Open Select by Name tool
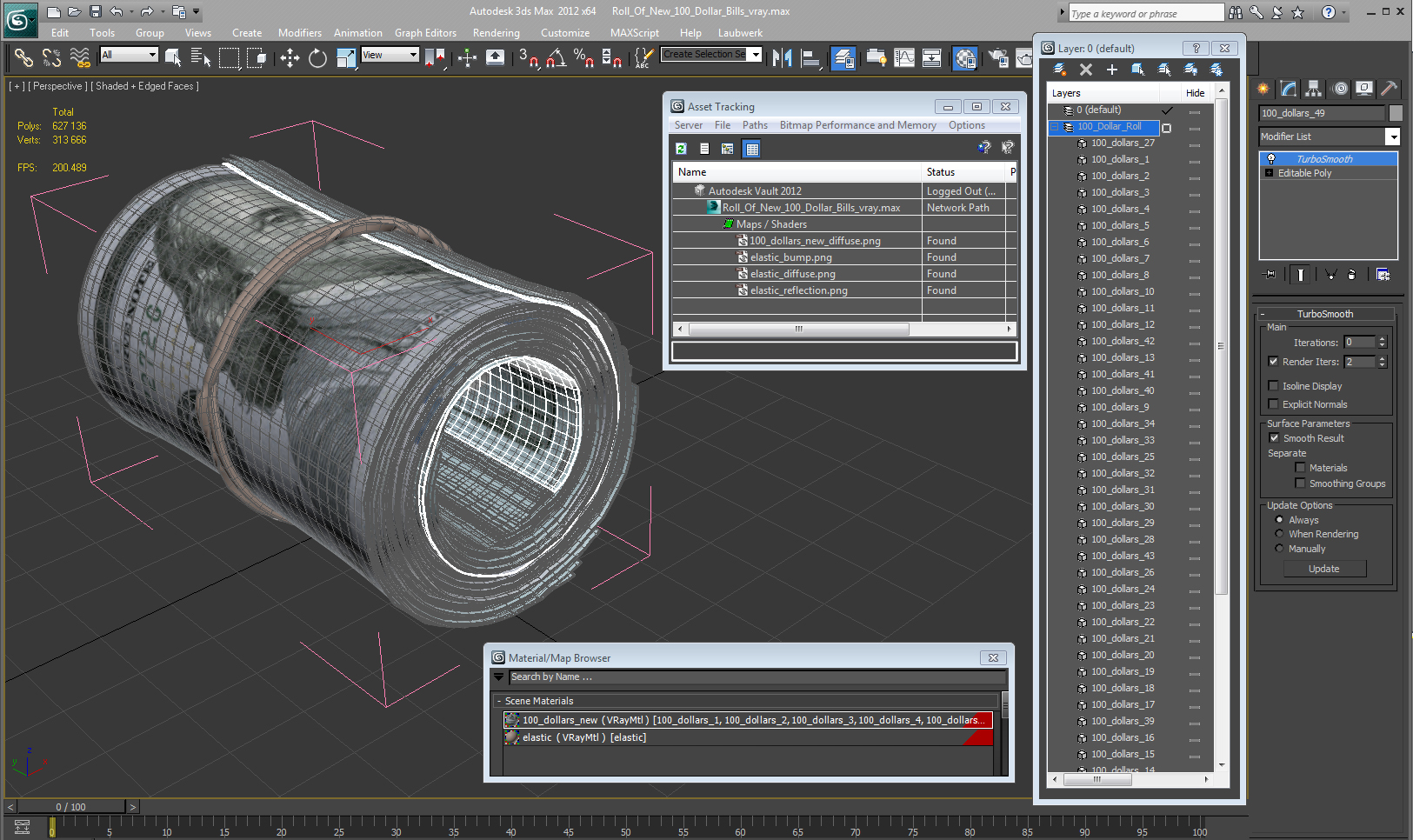The image size is (1413, 840). pyautogui.click(x=201, y=58)
